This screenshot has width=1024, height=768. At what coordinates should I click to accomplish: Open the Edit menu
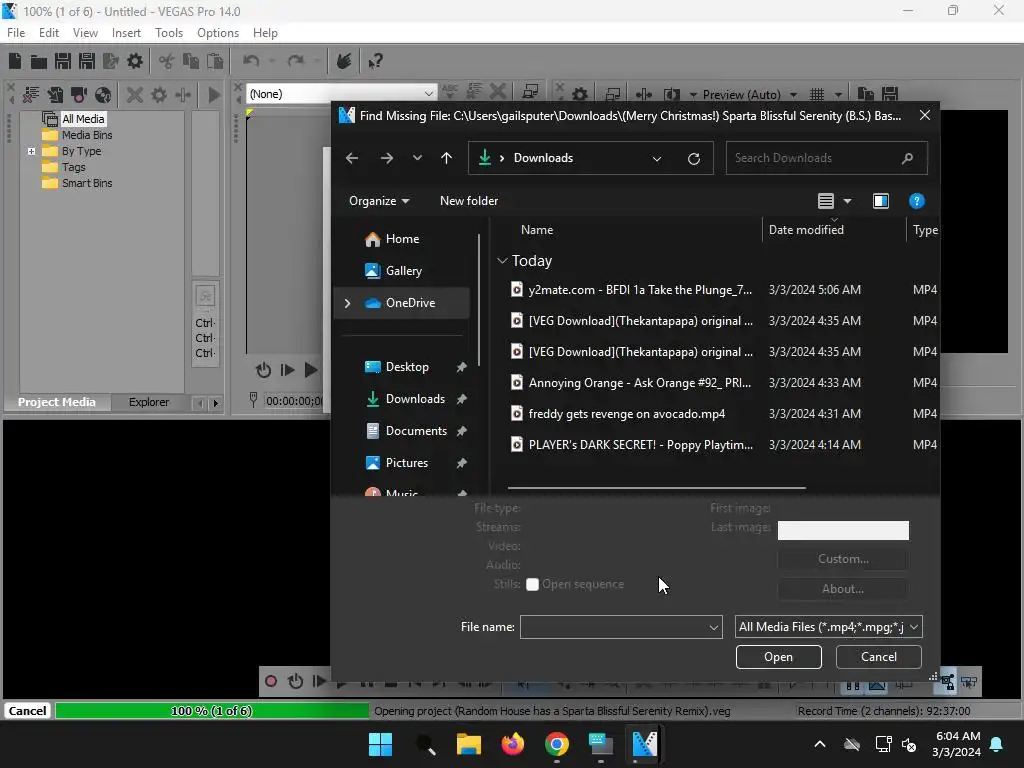click(x=48, y=33)
